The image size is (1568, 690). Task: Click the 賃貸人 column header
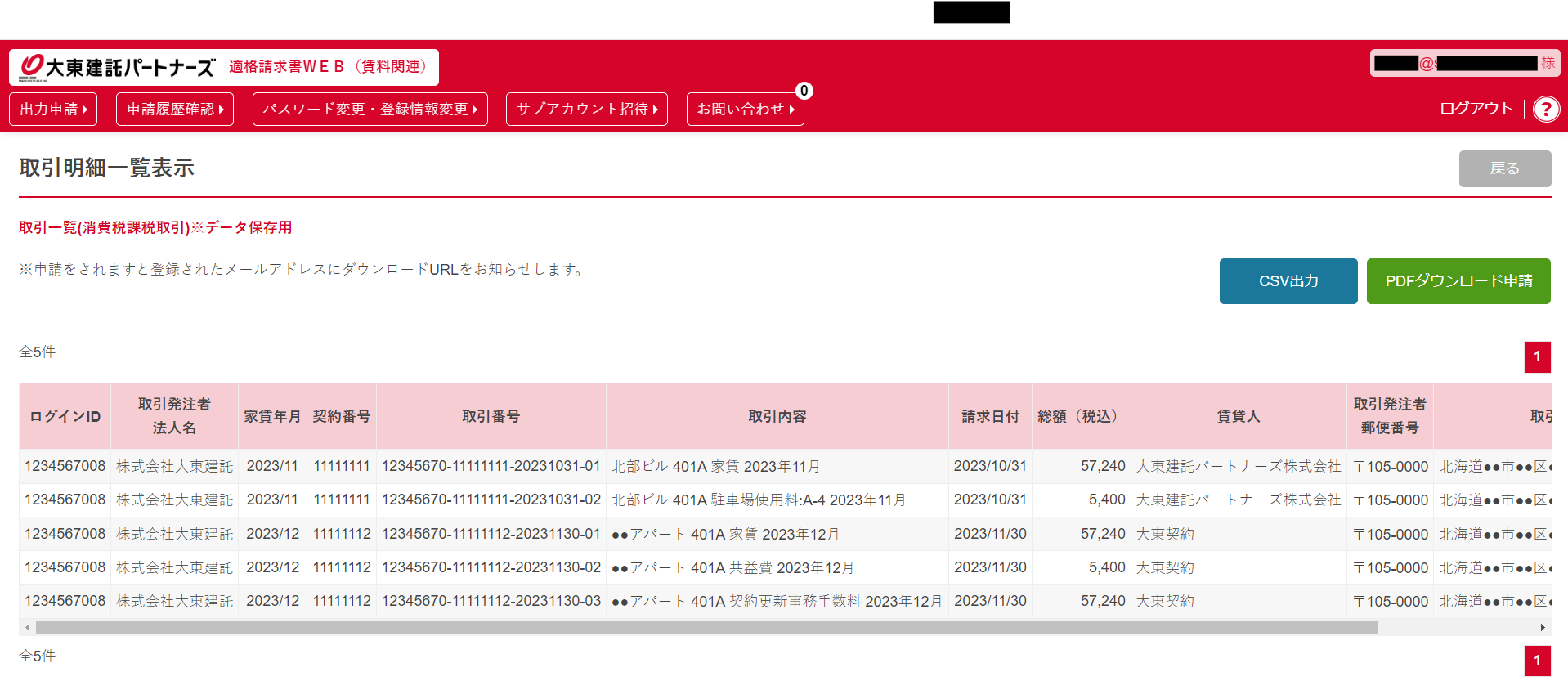pos(1239,416)
